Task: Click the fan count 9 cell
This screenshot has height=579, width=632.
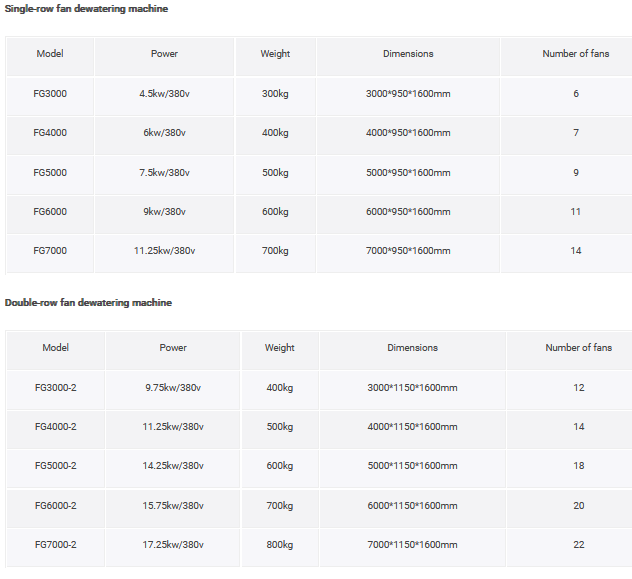Action: [x=576, y=172]
